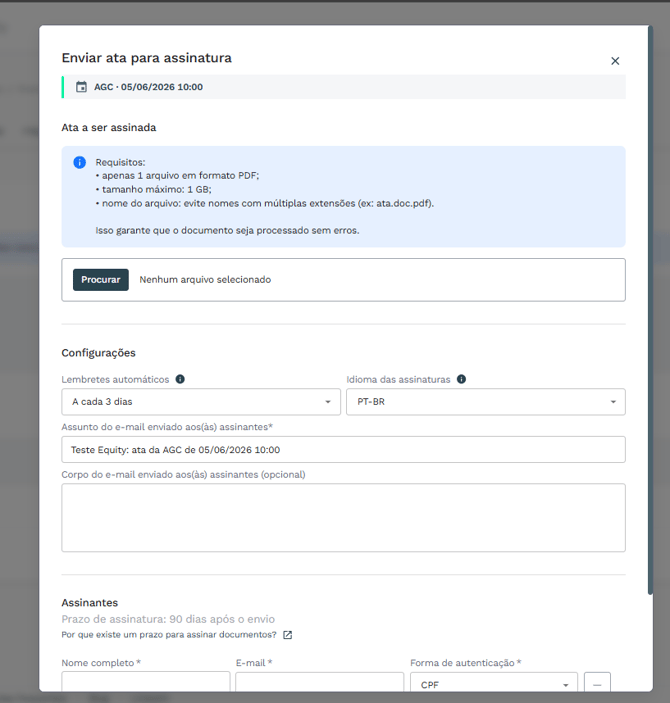Image resolution: width=670 pixels, height=703 pixels.
Task: Open the Lembretes automáticos dropdown
Action: coord(201,402)
